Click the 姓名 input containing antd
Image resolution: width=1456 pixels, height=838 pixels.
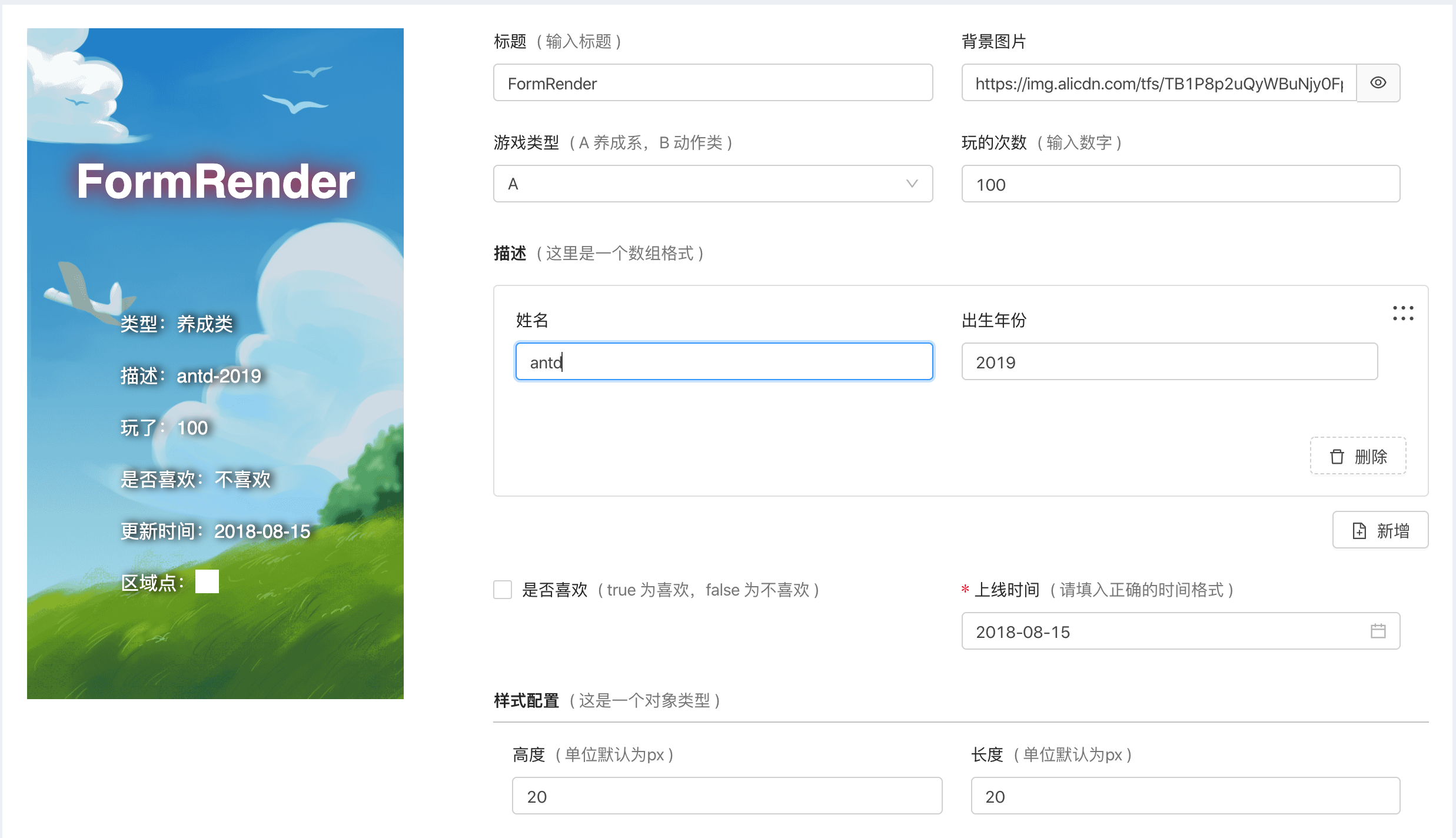pyautogui.click(x=724, y=362)
